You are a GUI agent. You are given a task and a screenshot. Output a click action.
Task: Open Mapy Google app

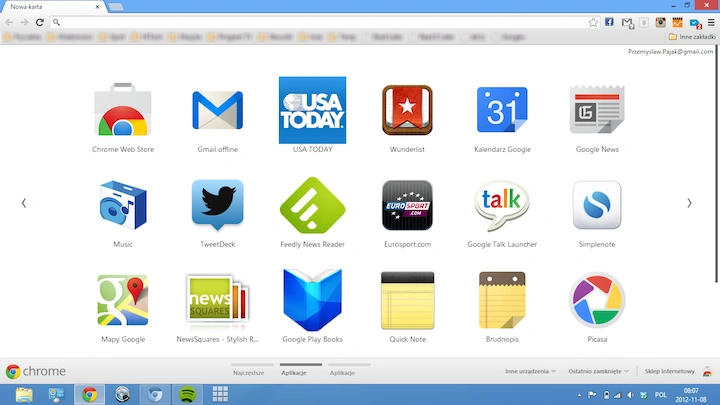tap(123, 300)
